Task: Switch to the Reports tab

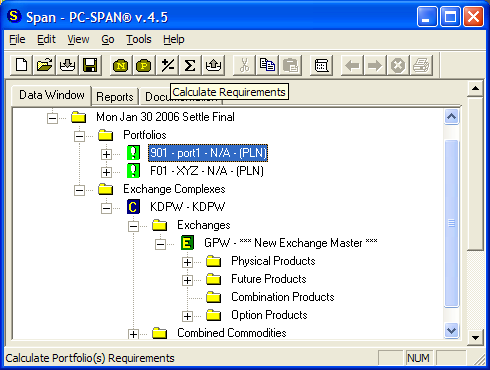Action: point(115,97)
